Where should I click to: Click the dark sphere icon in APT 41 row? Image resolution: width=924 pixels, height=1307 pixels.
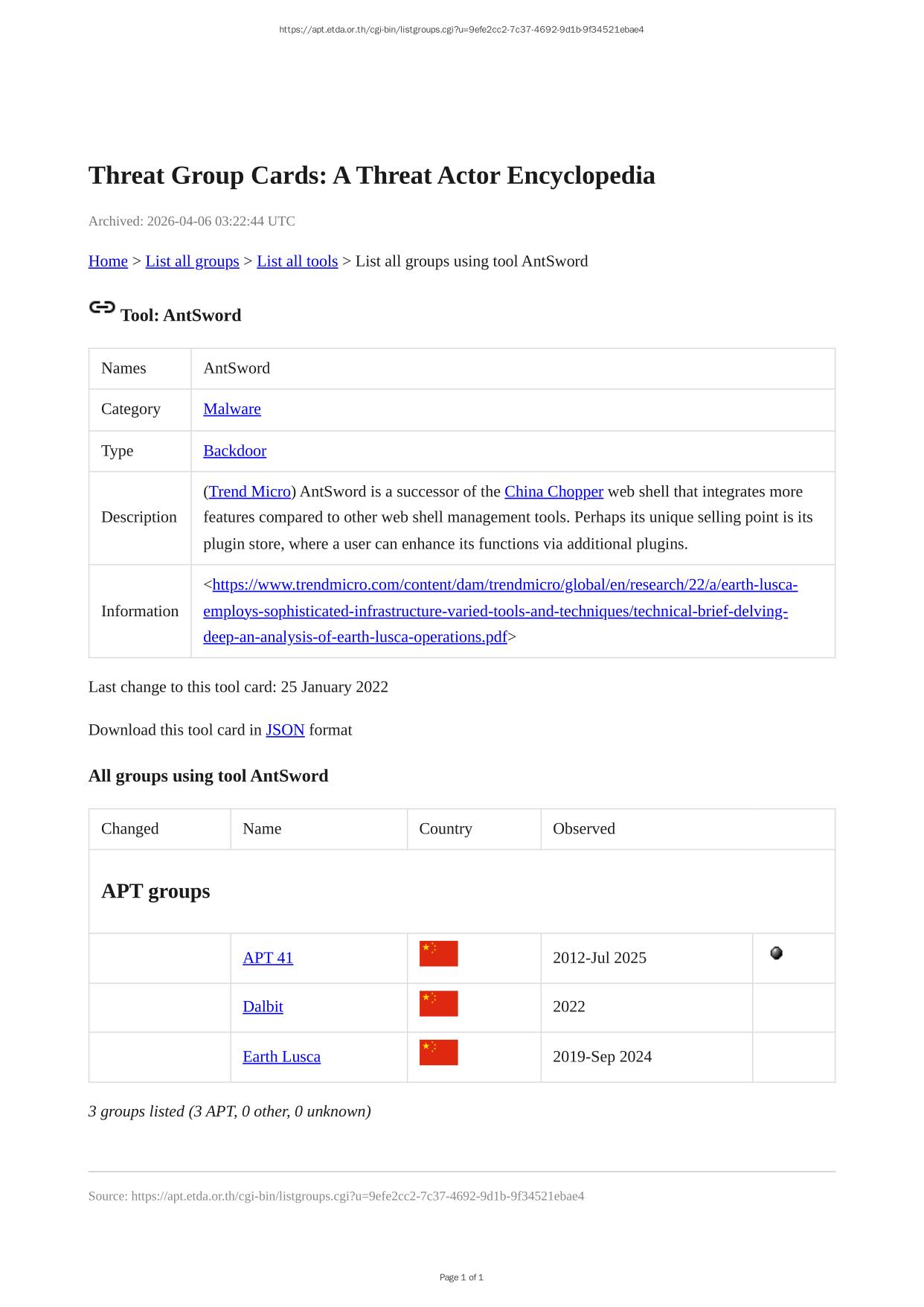click(x=776, y=953)
